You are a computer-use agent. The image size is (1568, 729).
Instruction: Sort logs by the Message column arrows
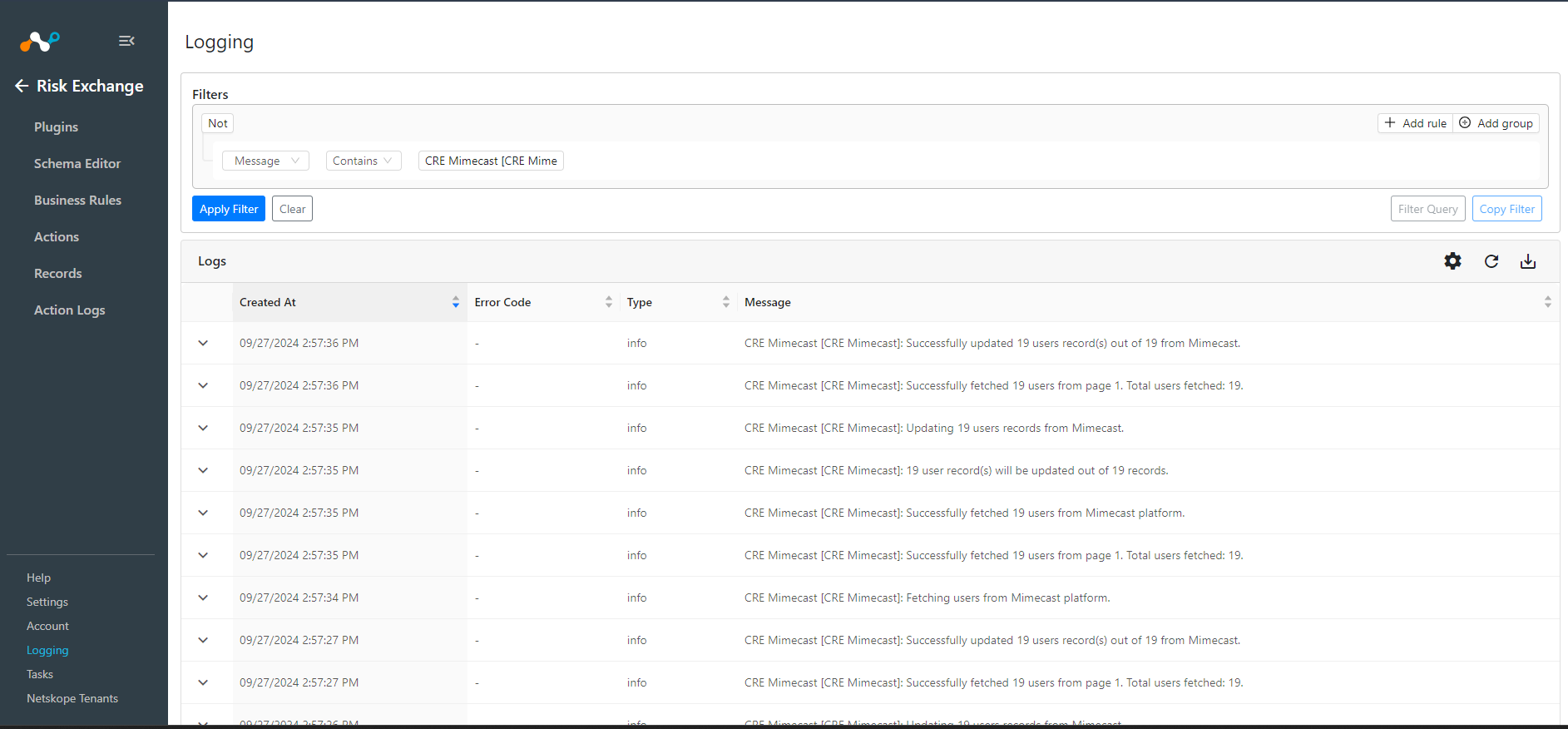(x=1548, y=302)
